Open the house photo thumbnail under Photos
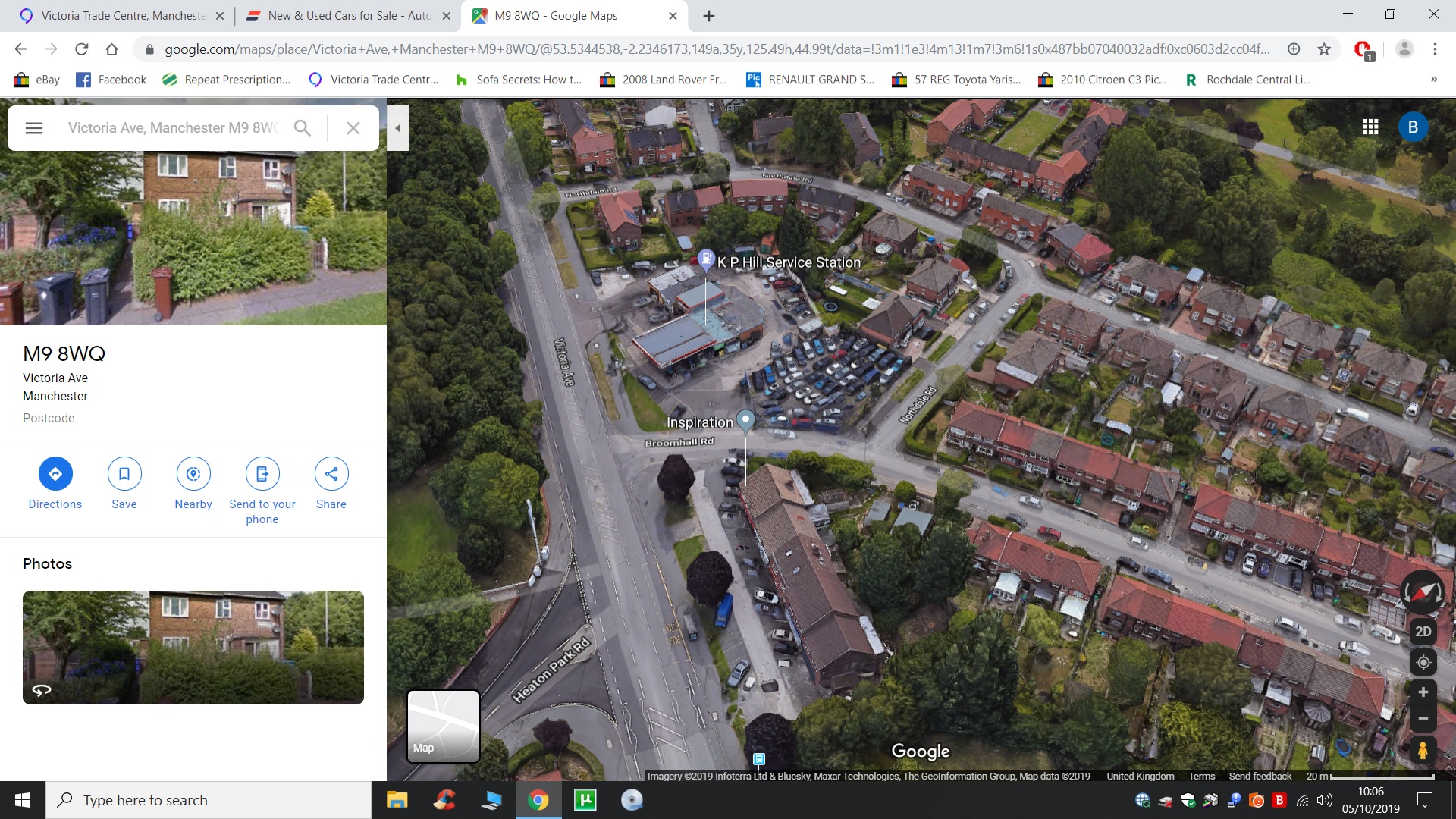Image resolution: width=1456 pixels, height=819 pixels. click(x=193, y=648)
